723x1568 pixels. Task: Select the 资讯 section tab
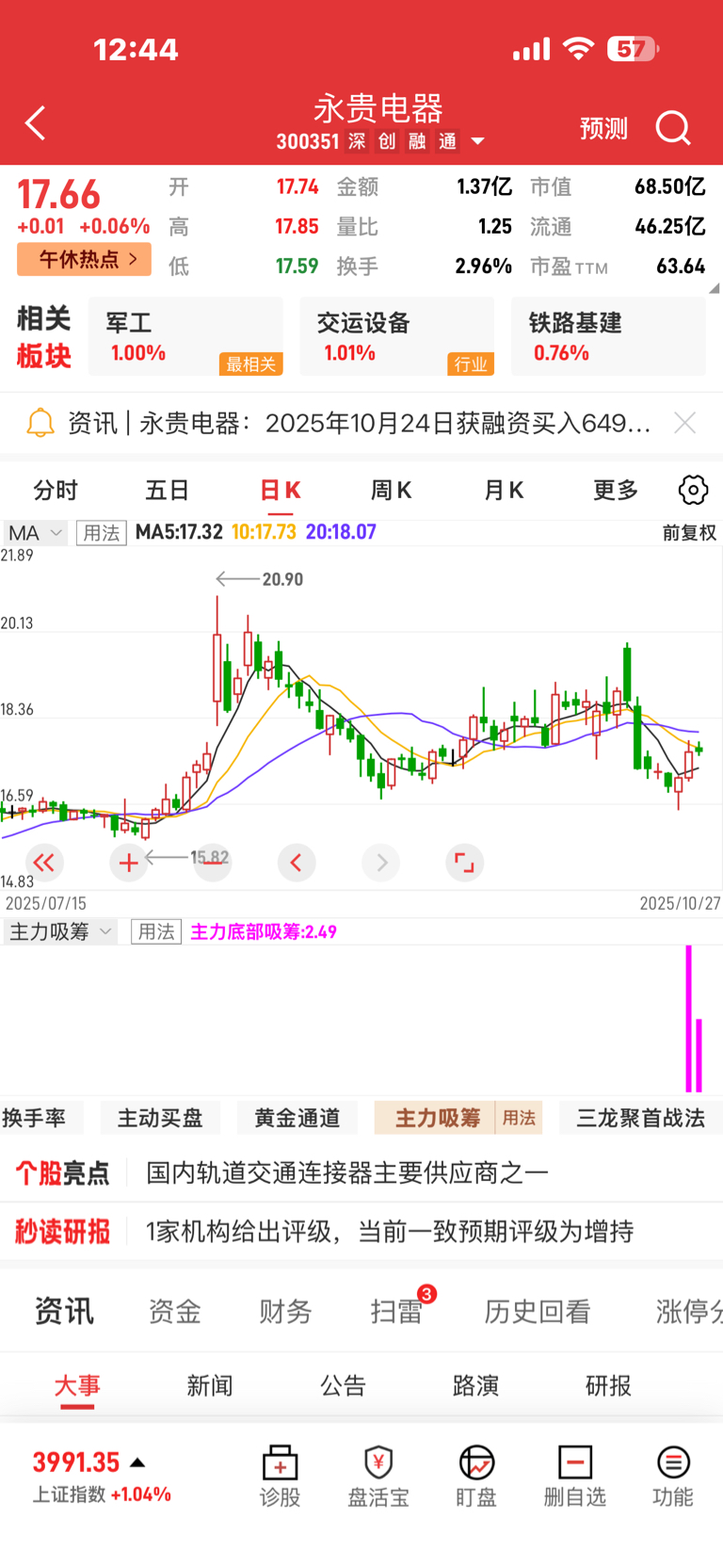64,1311
